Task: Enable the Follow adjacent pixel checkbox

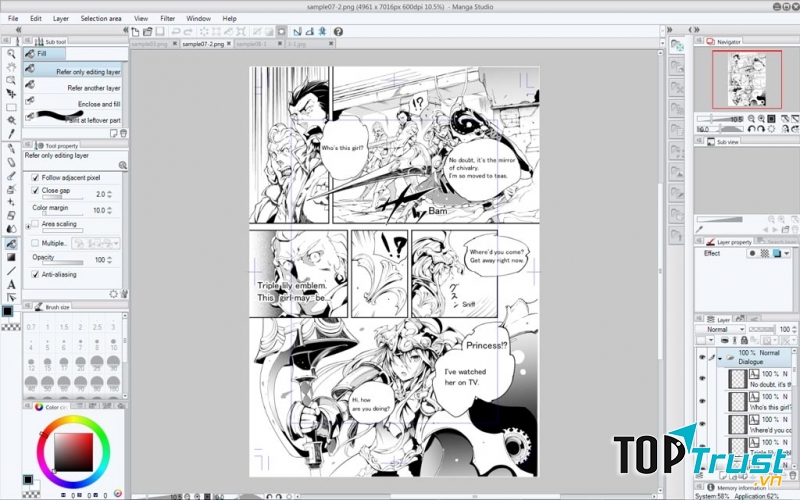Action: coord(35,178)
